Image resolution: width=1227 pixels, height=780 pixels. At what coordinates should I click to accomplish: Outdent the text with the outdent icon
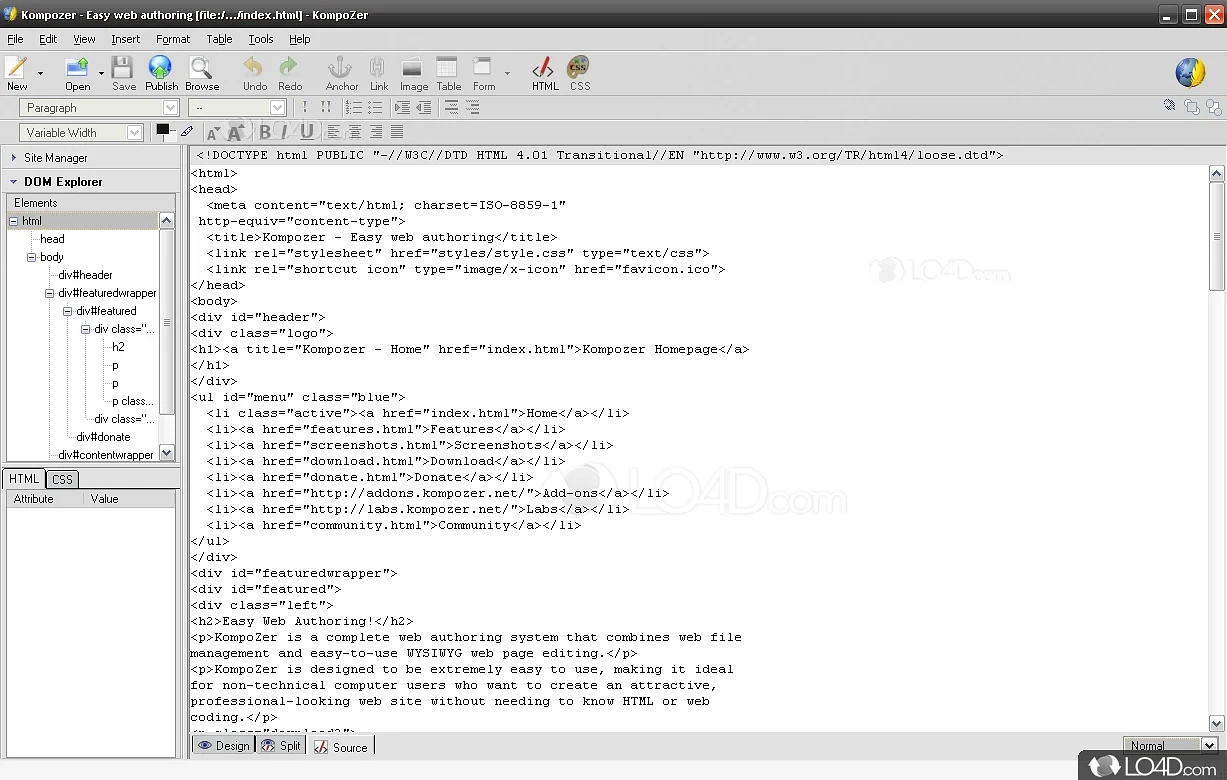423,107
